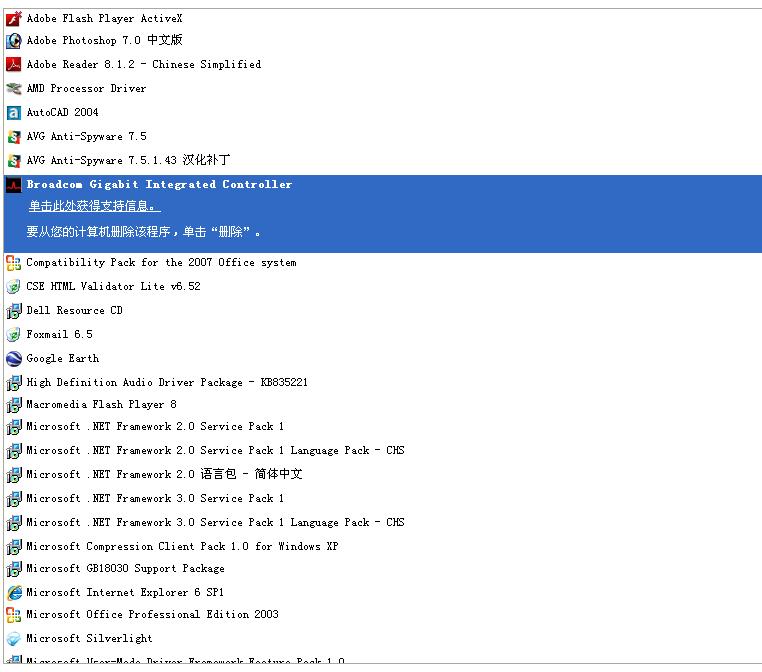This screenshot has height=672, width=762.
Task: Select the AutoCAD 2004 entry
Action: point(62,112)
